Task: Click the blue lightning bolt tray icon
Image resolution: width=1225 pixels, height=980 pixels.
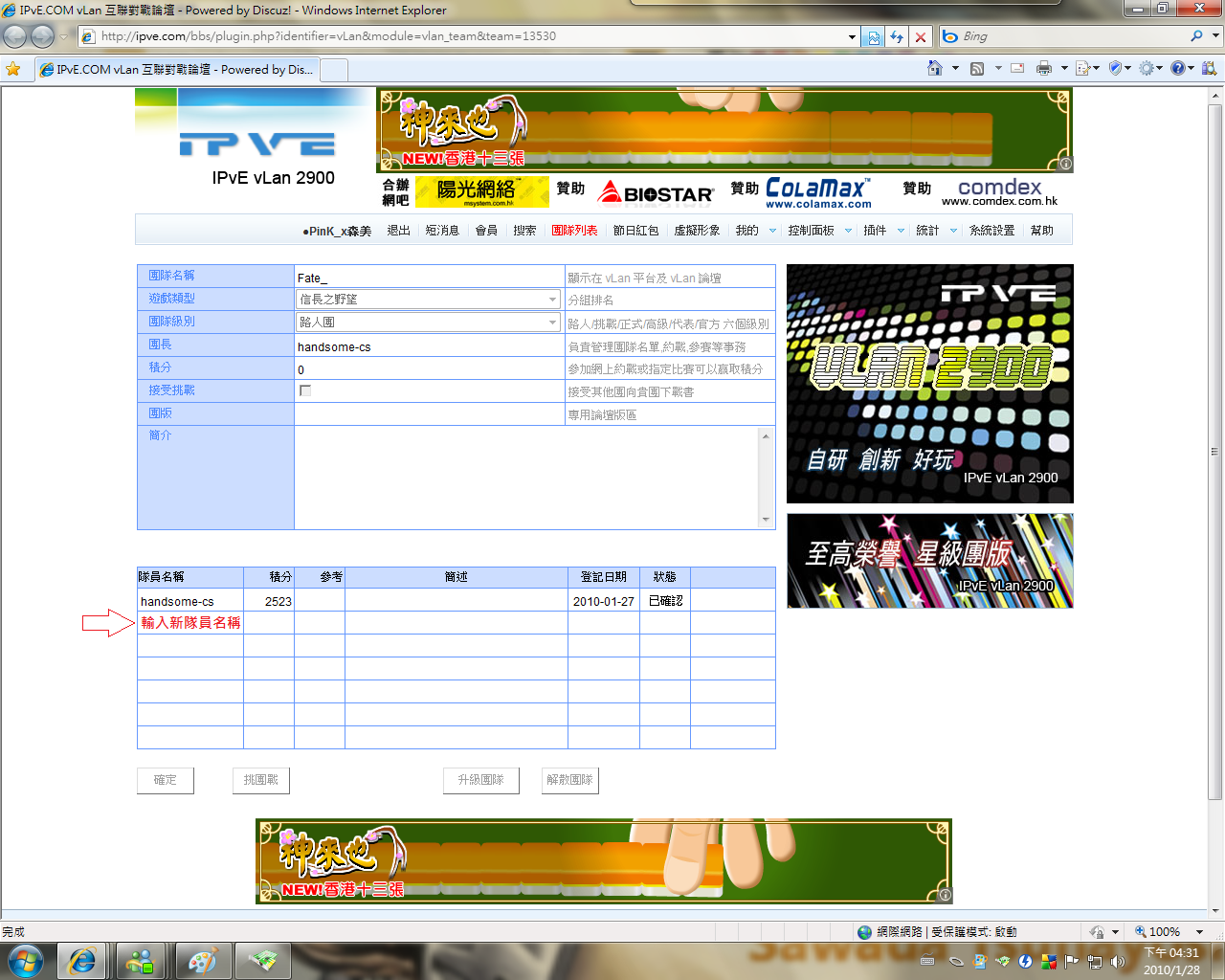Action: pos(1026,962)
